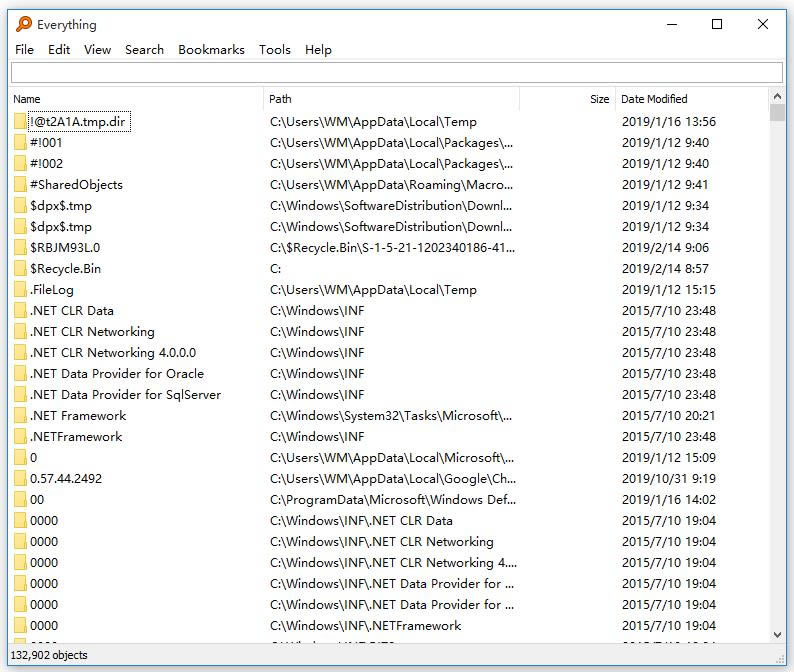Open the Help menu
The width and height of the screenshot is (794, 672).
click(x=318, y=50)
